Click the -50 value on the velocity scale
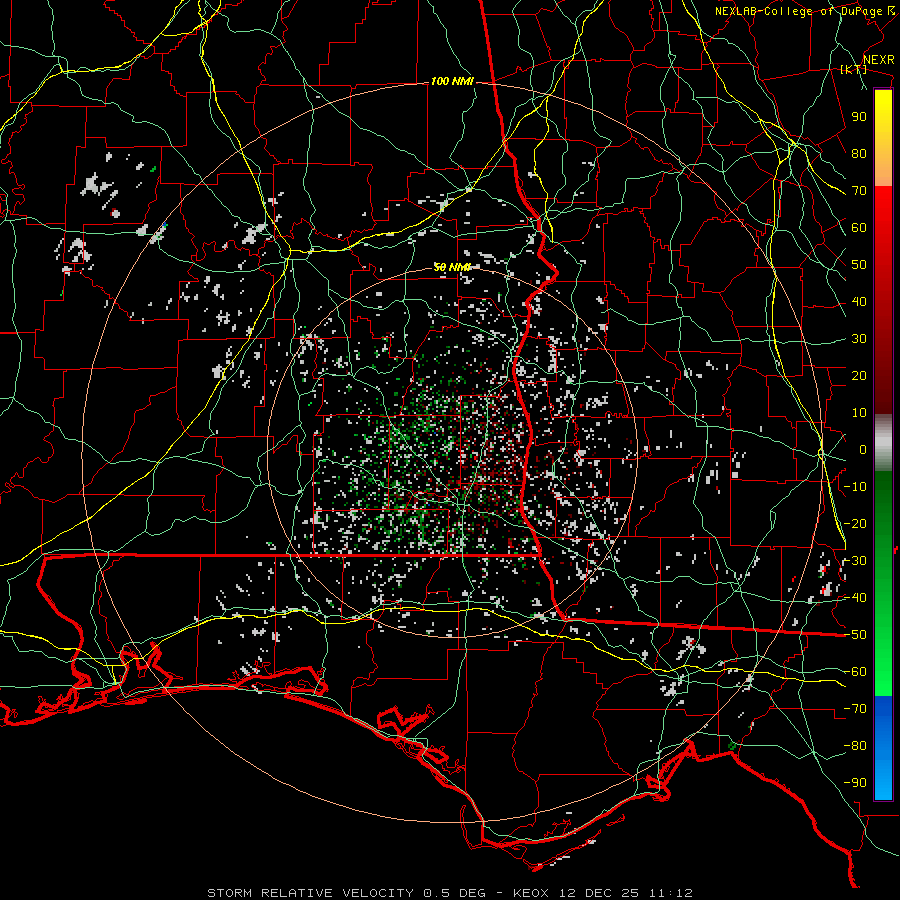 [x=855, y=635]
